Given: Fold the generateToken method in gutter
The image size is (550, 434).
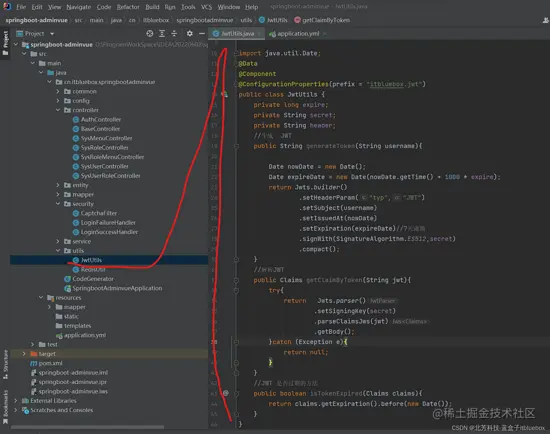Looking at the screenshot, I should click(x=236, y=146).
